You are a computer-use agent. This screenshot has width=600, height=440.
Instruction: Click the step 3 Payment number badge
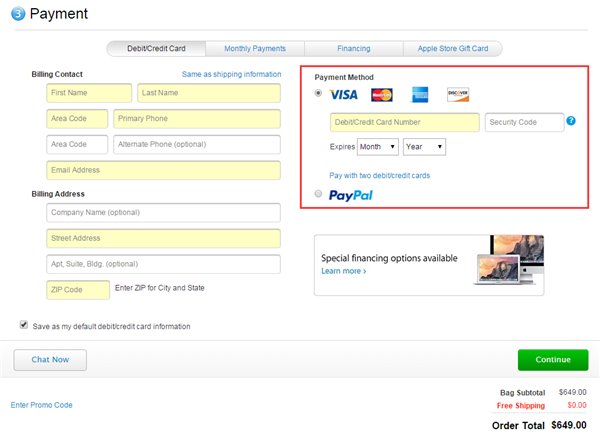tap(18, 15)
